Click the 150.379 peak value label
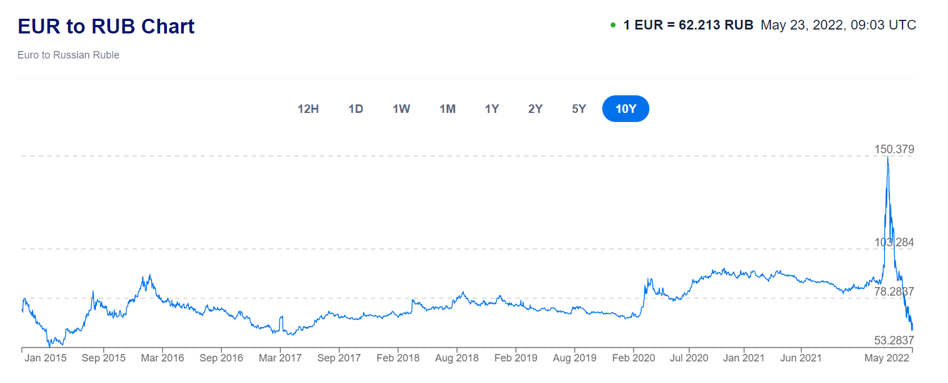Image resolution: width=948 pixels, height=383 pixels. pos(894,149)
